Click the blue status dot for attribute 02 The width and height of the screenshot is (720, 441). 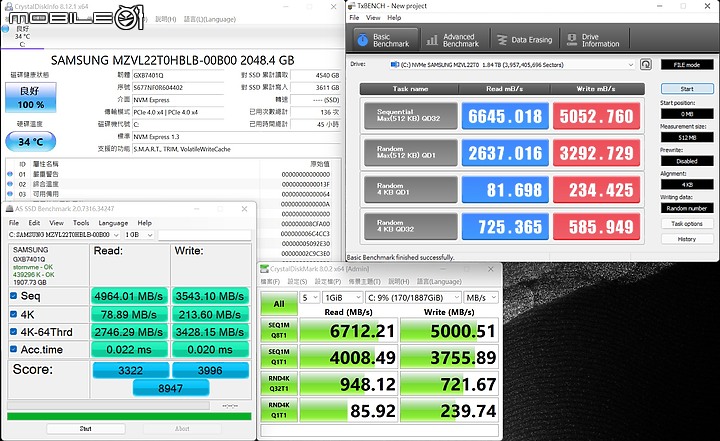tap(10, 184)
